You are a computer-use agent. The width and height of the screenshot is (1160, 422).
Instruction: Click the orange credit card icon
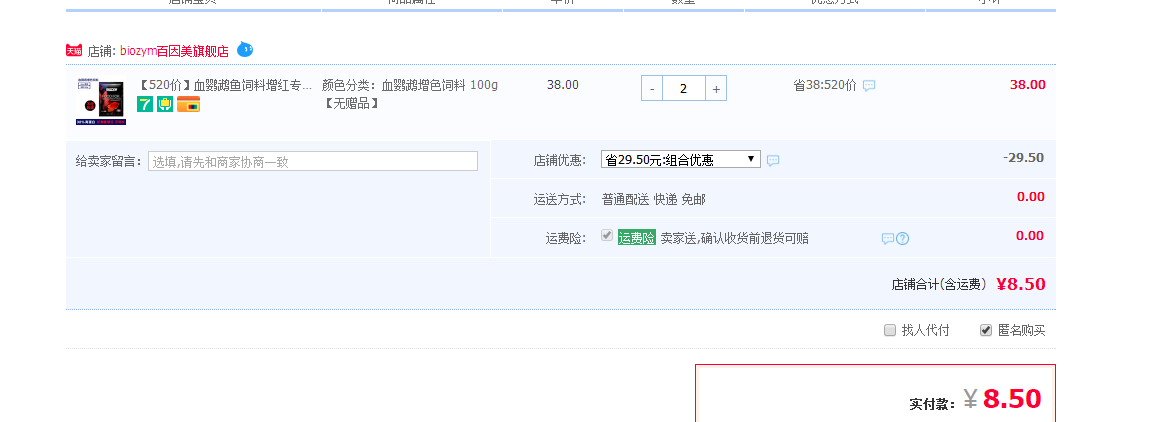188,104
